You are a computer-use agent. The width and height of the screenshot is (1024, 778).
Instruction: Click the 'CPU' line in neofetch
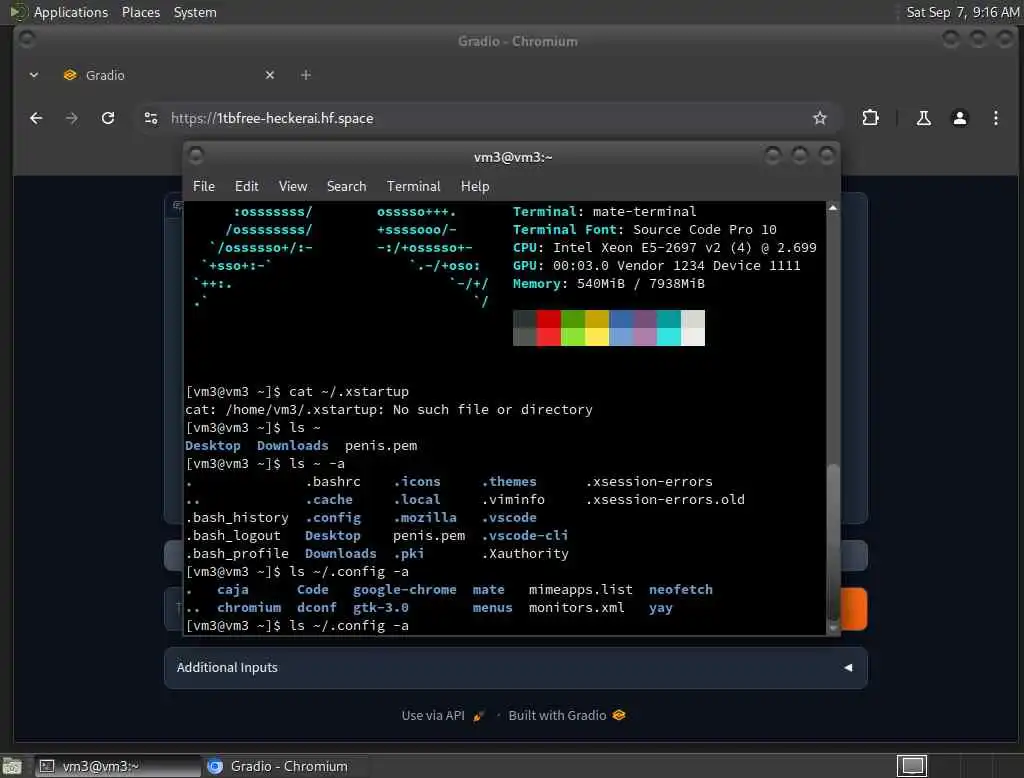pos(664,248)
